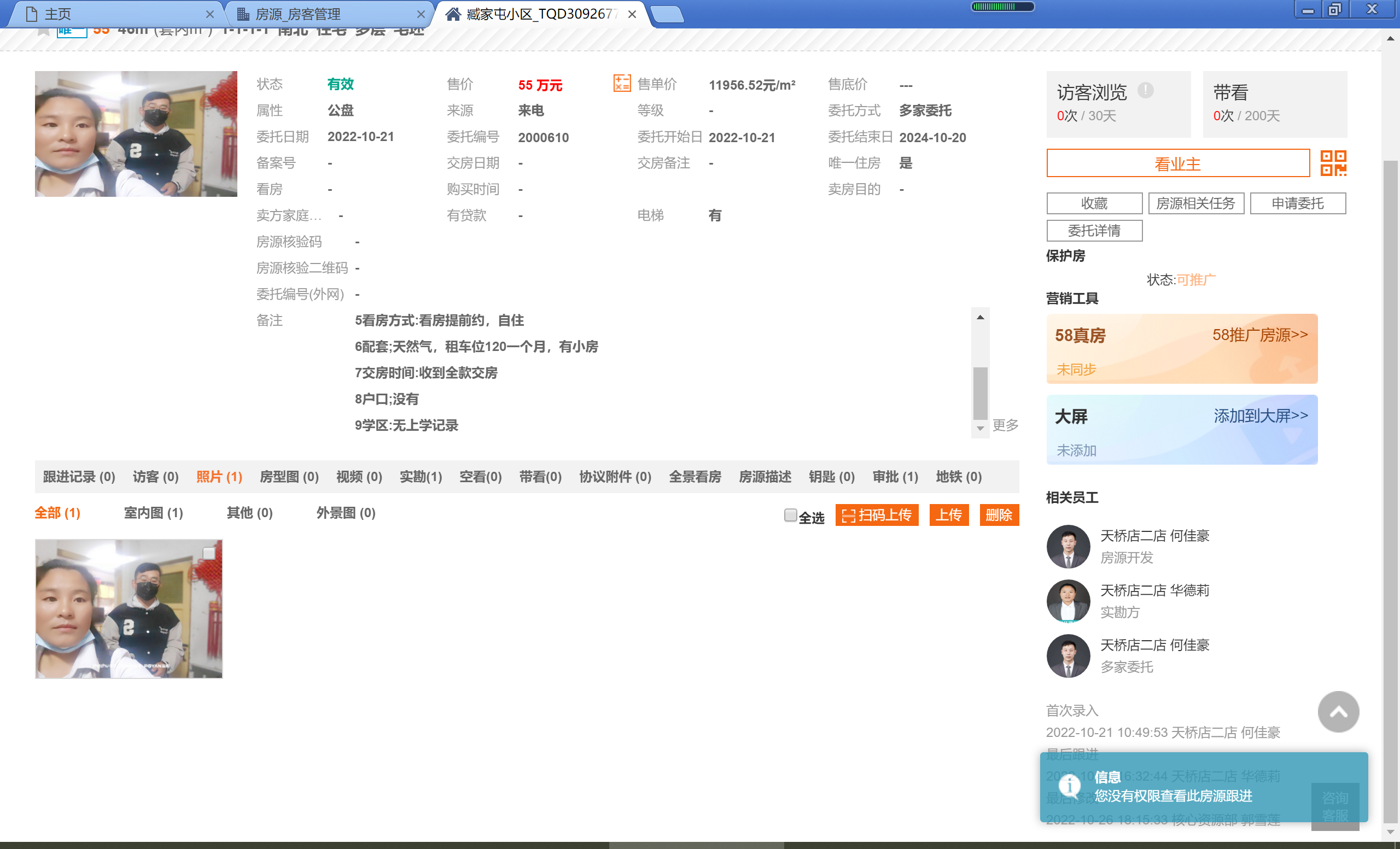Viewport: 1400px width, 849px height.
Task: Click 何佳豪 avatar for 房源开发
Action: coord(1068,546)
